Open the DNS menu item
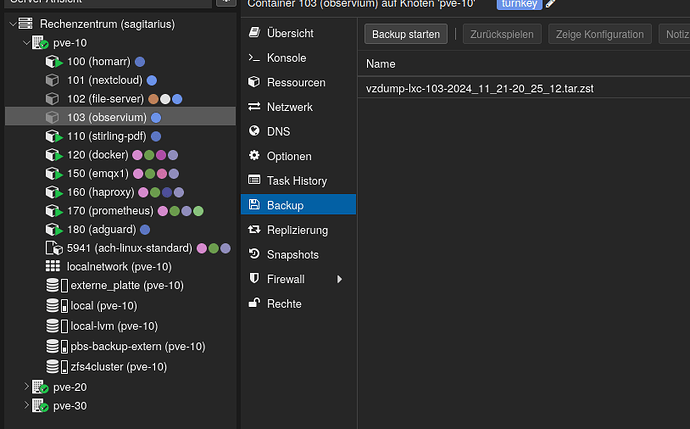Viewport: 690px width, 429px height. click(x=298, y=132)
